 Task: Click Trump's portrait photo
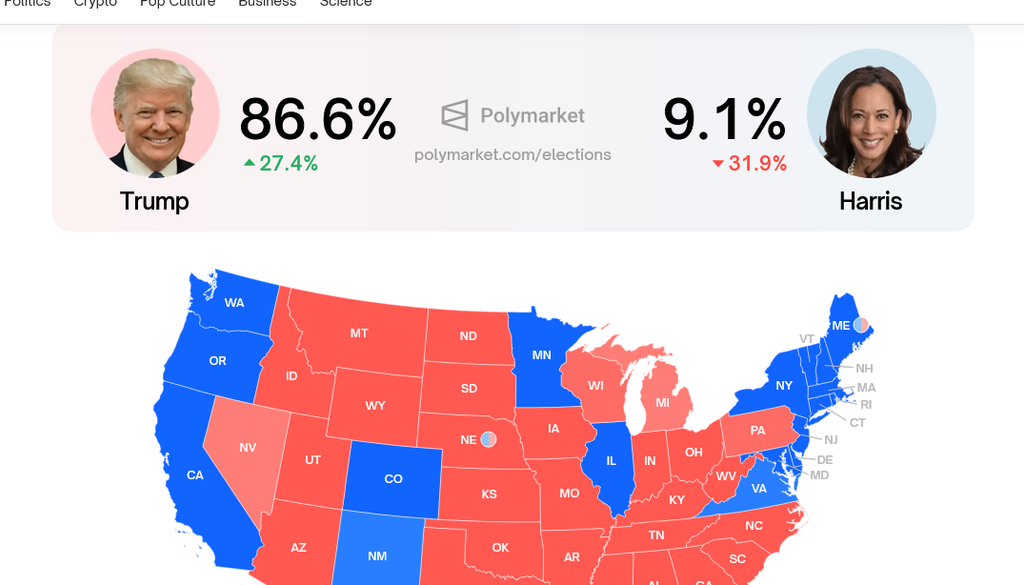(x=155, y=113)
